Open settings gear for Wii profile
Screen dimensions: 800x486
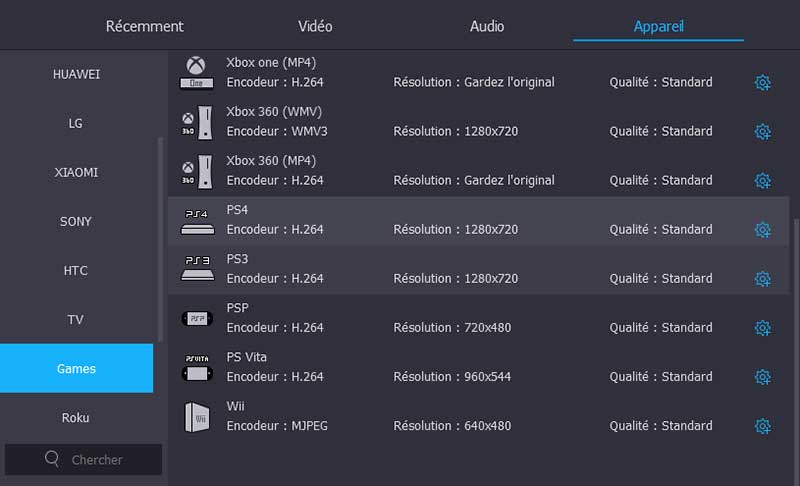[762, 426]
